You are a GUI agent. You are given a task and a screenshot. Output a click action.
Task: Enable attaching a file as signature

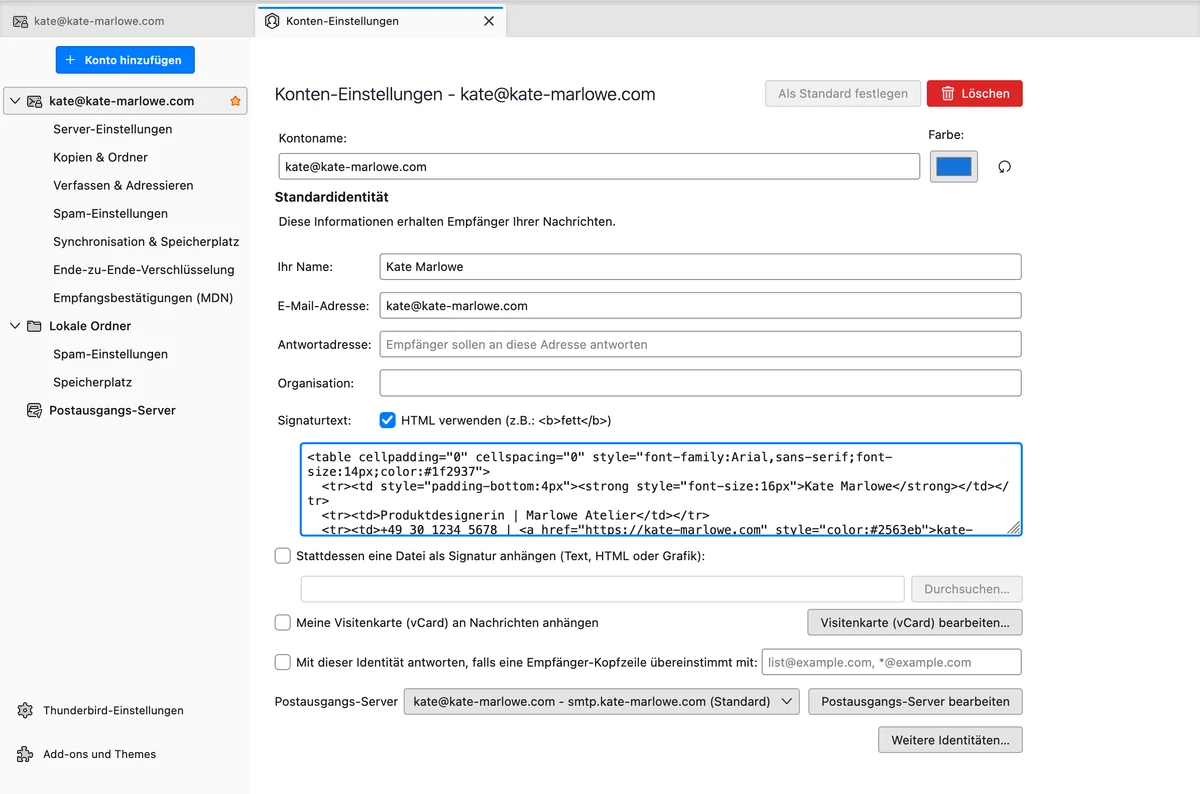pyautogui.click(x=283, y=555)
